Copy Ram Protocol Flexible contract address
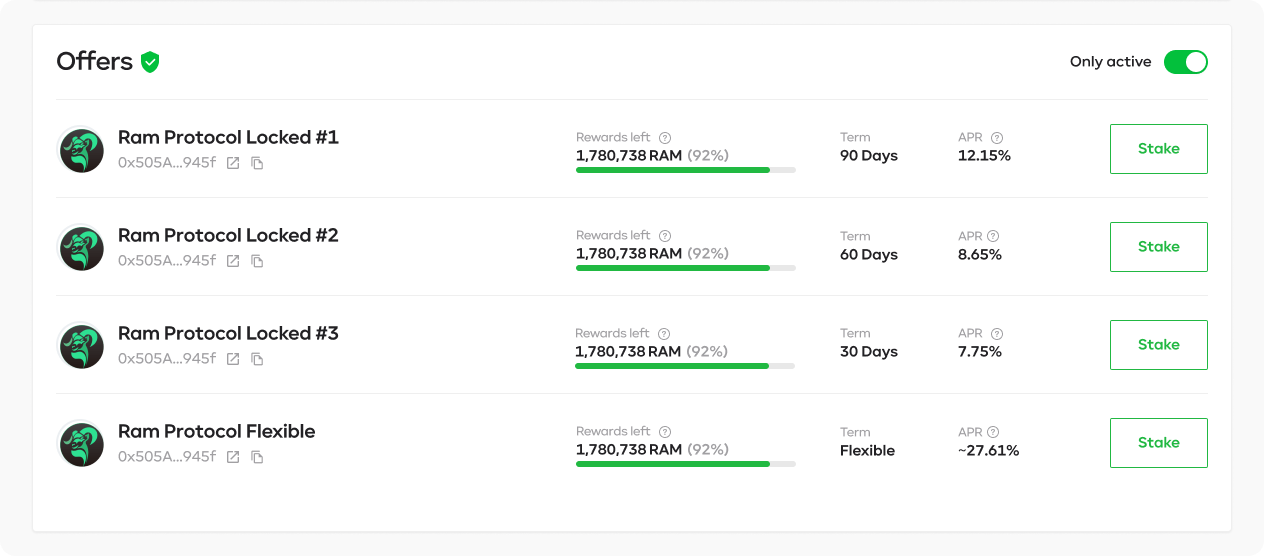Screen dimensions: 1264x556 pyautogui.click(x=257, y=457)
